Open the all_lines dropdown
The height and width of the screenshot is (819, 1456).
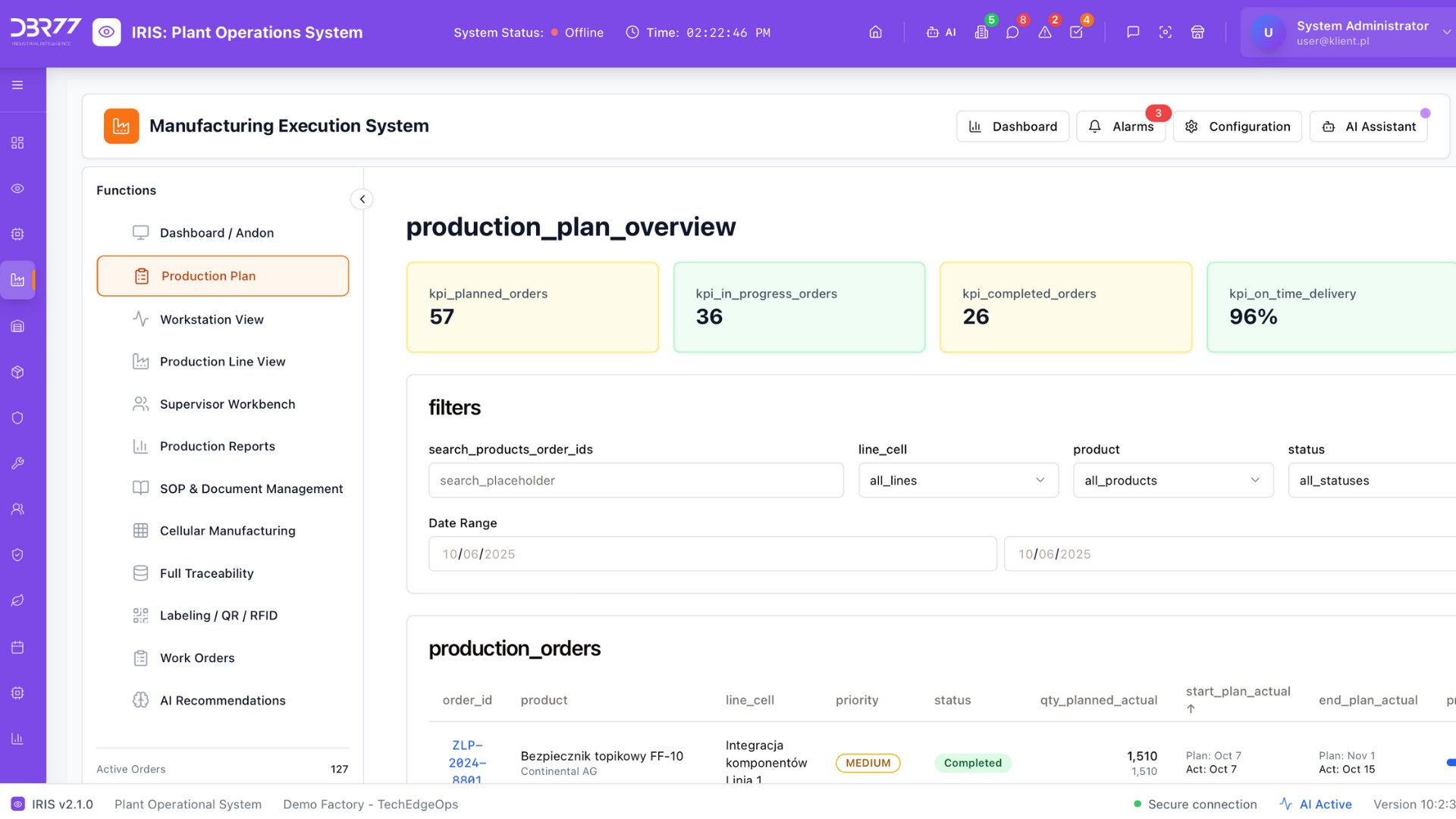958,481
